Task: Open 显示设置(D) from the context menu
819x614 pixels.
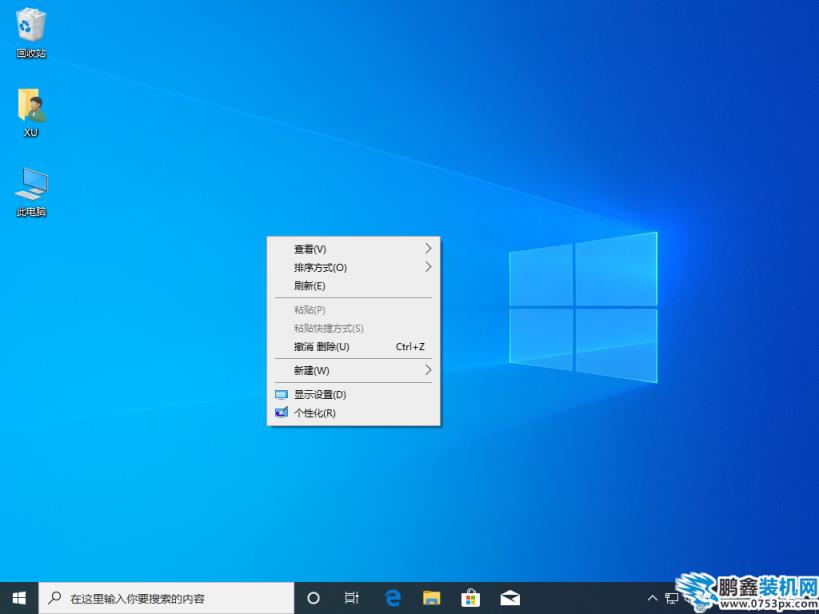Action: [x=354, y=395]
